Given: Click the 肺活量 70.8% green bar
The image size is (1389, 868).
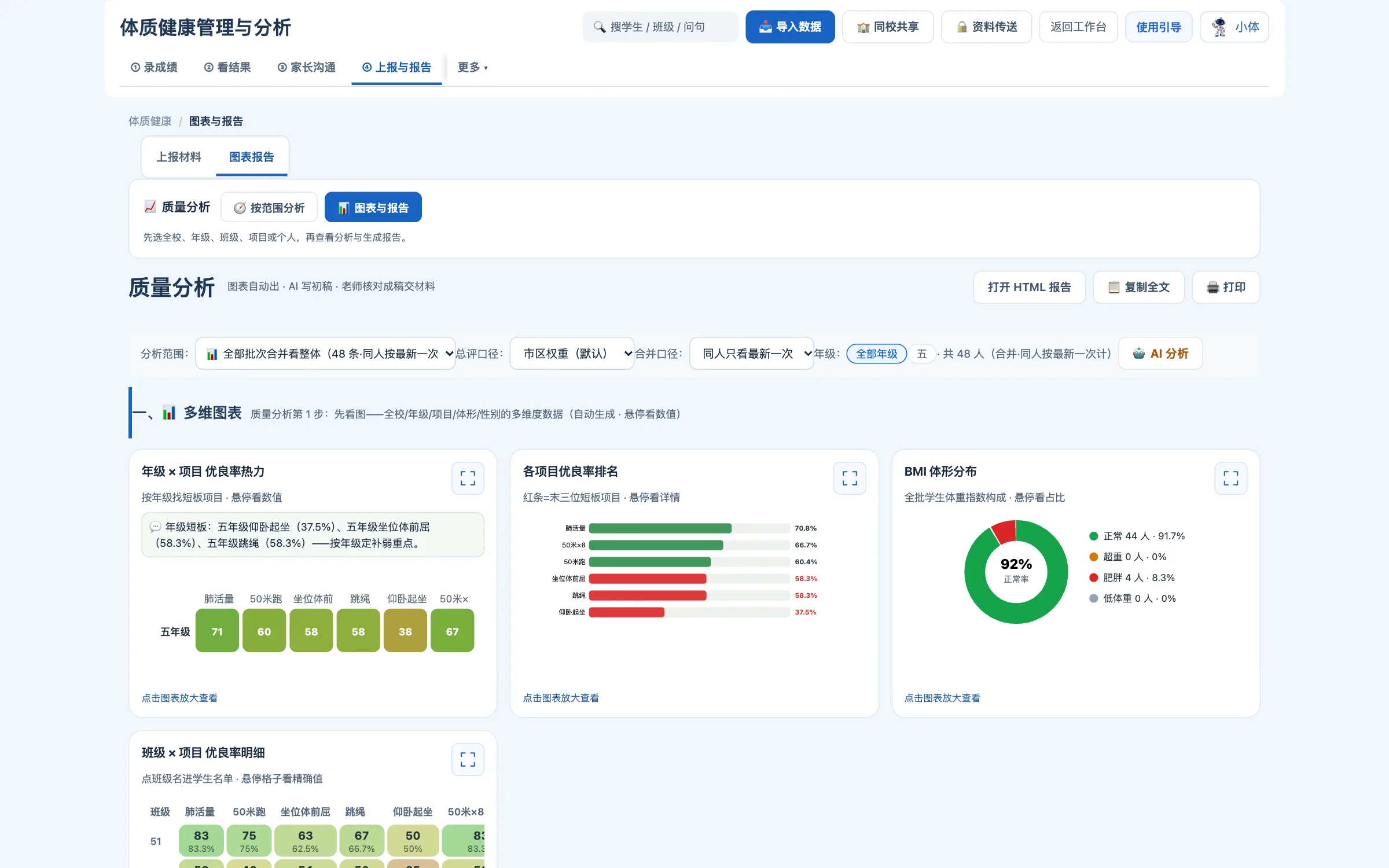Looking at the screenshot, I should [660, 528].
